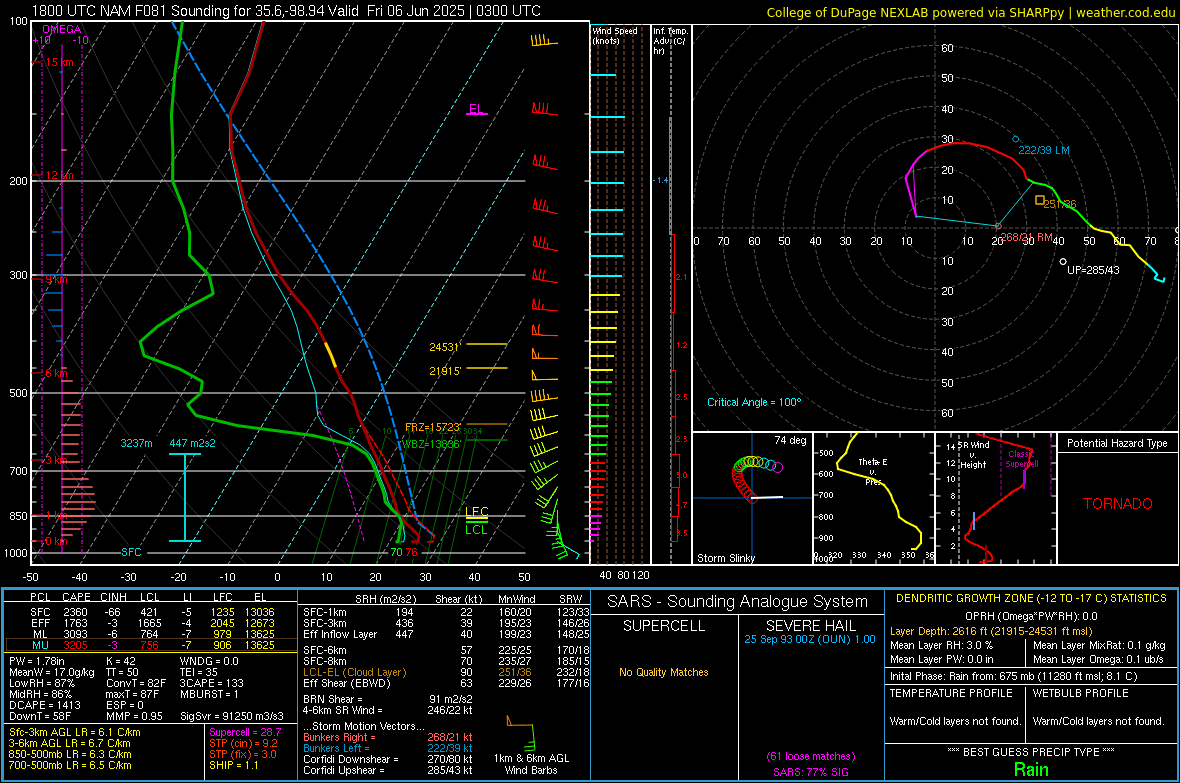Click the 'No Quality Matches' text
The height and width of the screenshot is (783, 1180).
(x=664, y=672)
